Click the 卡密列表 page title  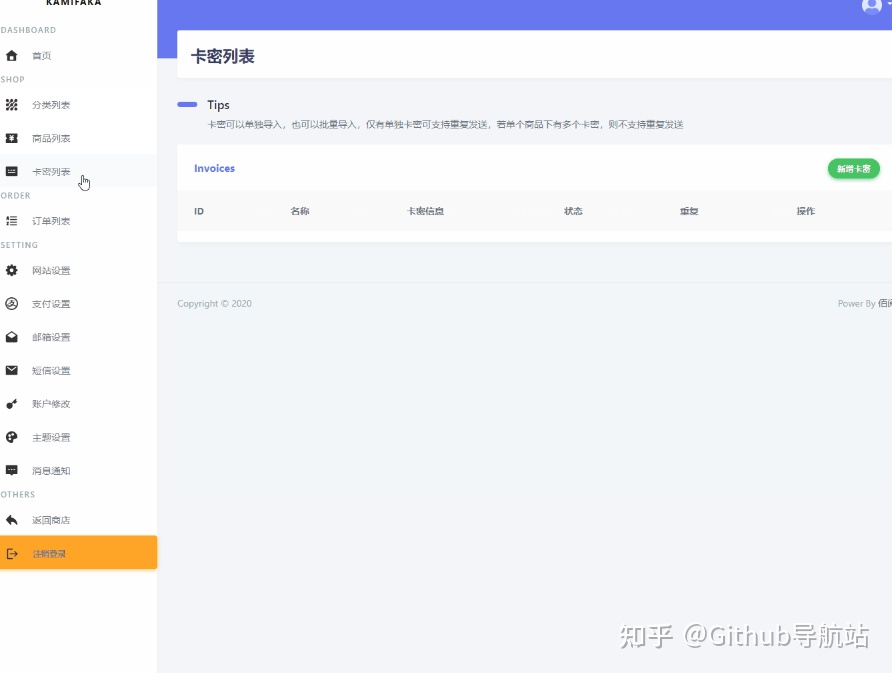222,56
